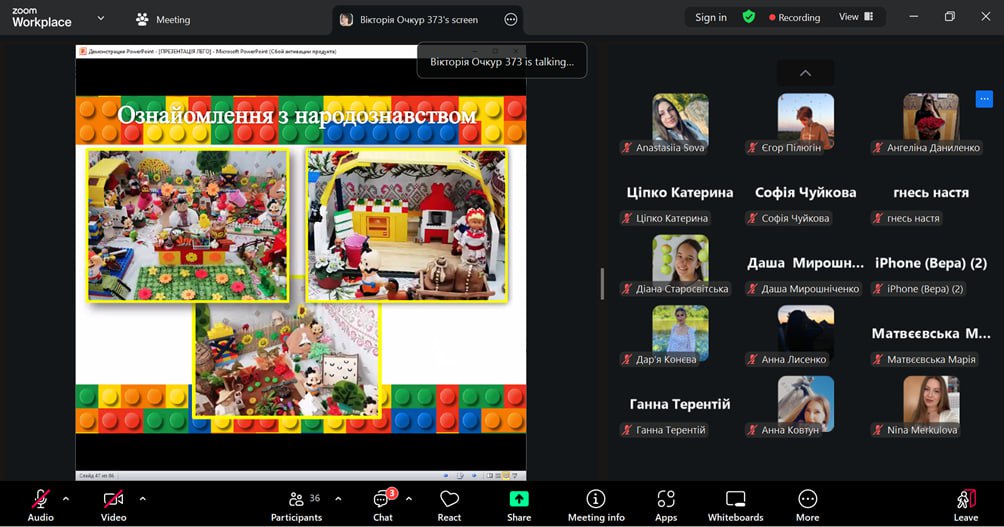The height and width of the screenshot is (527, 1004).
Task: Switch to the Meeting tab
Action: [x=162, y=19]
